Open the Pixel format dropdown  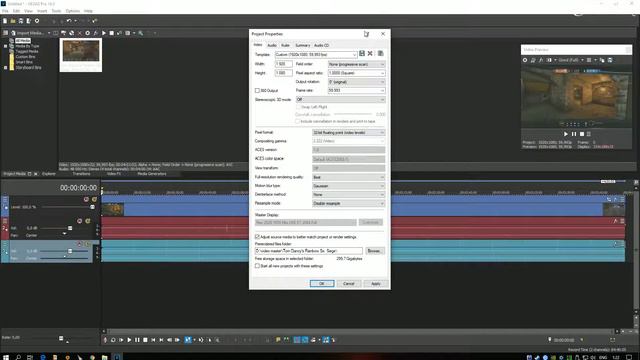(x=349, y=132)
